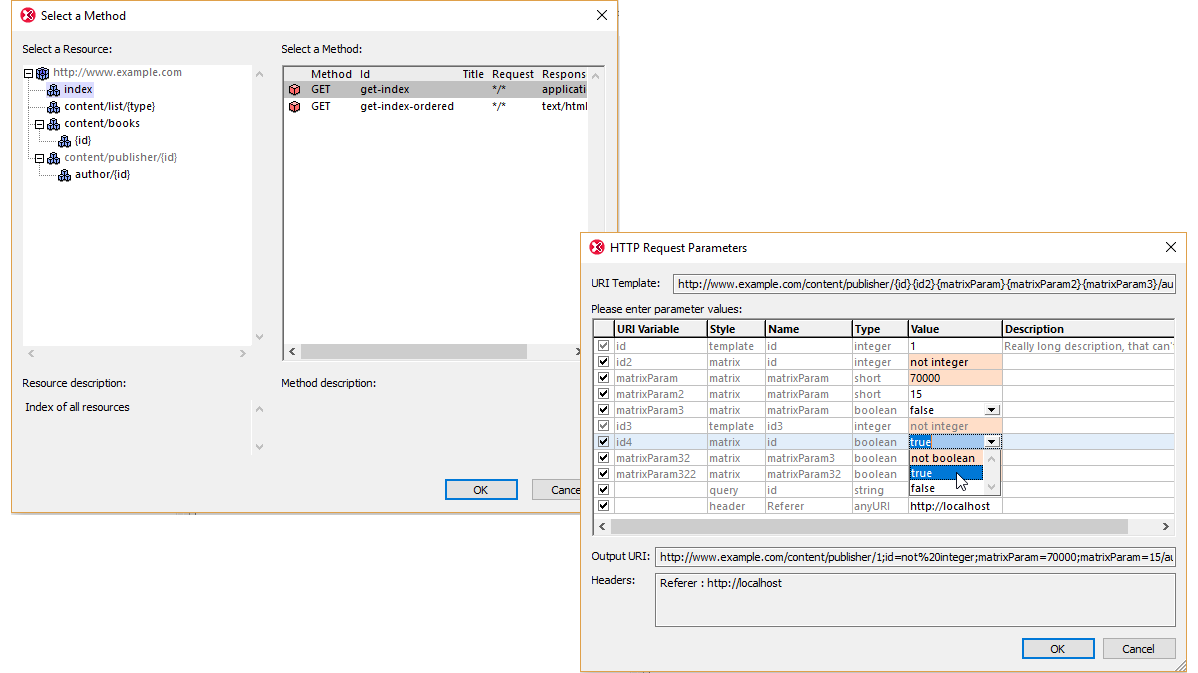This screenshot has height=673, width=1198.
Task: Click the content/books resource icon
Action: [53, 124]
